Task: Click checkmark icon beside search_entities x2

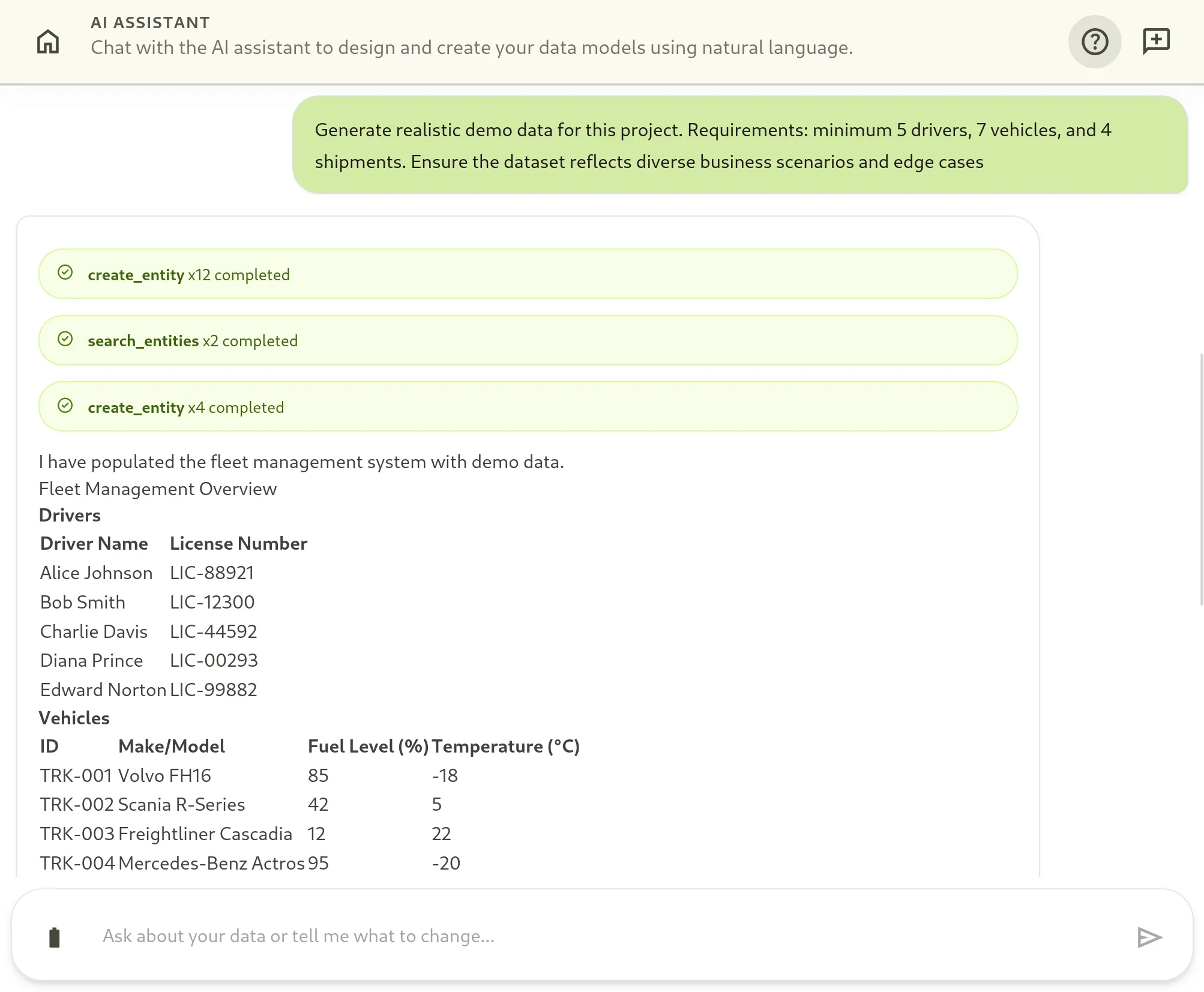Action: click(65, 339)
